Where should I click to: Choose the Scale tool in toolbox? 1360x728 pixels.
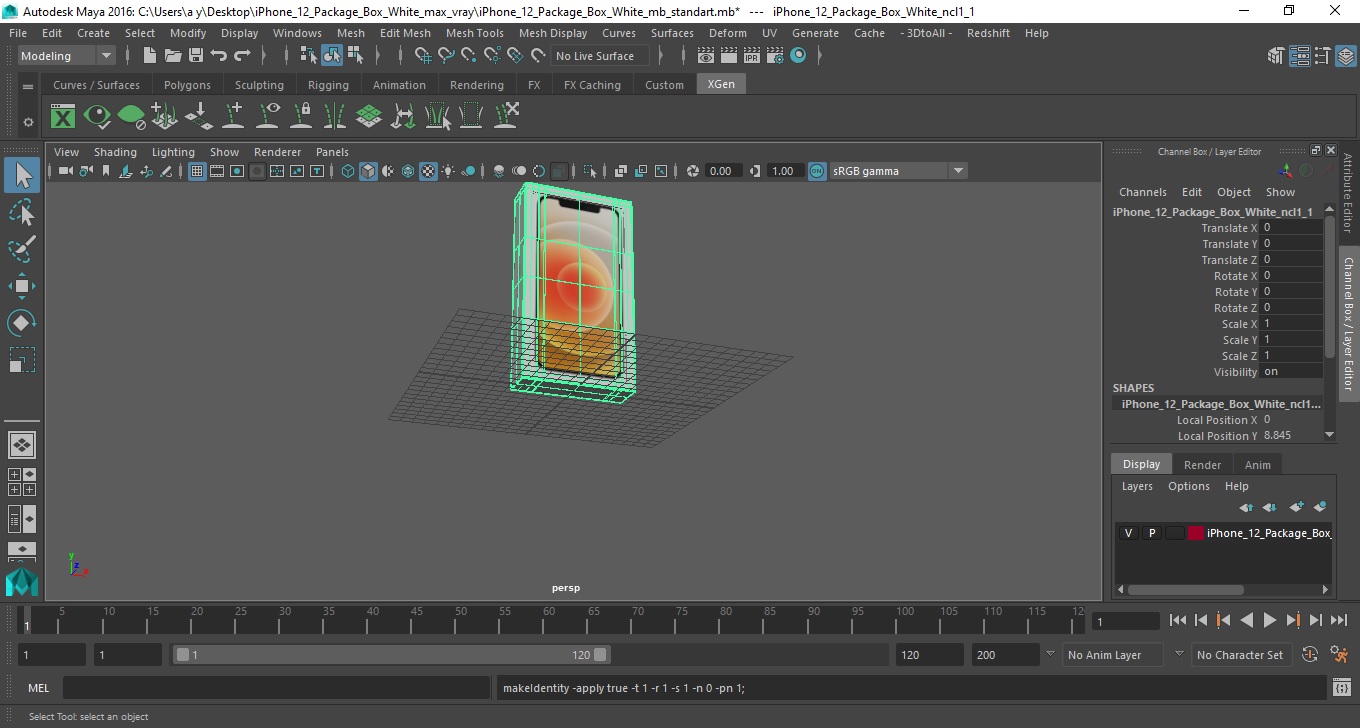tap(22, 359)
